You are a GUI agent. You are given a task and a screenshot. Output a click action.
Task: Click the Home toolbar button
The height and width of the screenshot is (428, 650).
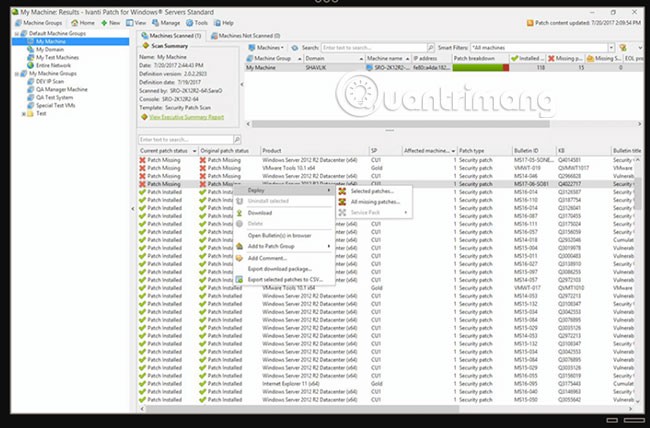(x=83, y=23)
